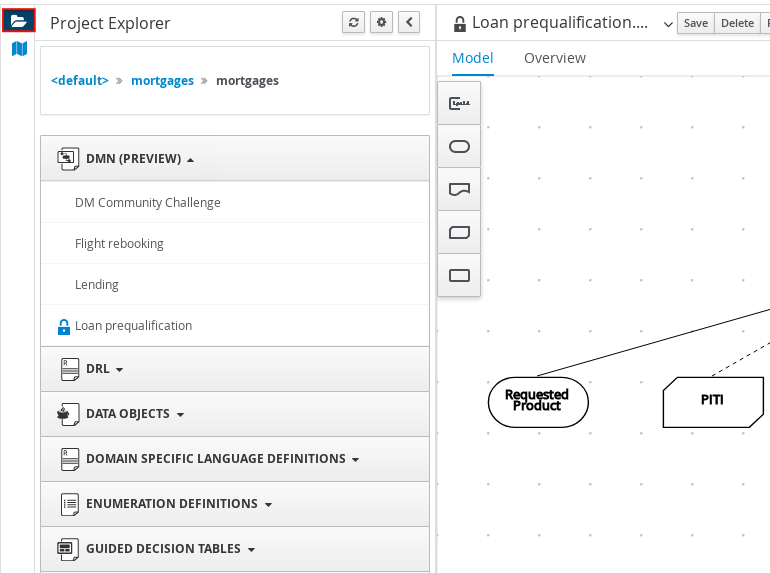Open the Loan prequalification title dropdown chevron

click(x=668, y=24)
